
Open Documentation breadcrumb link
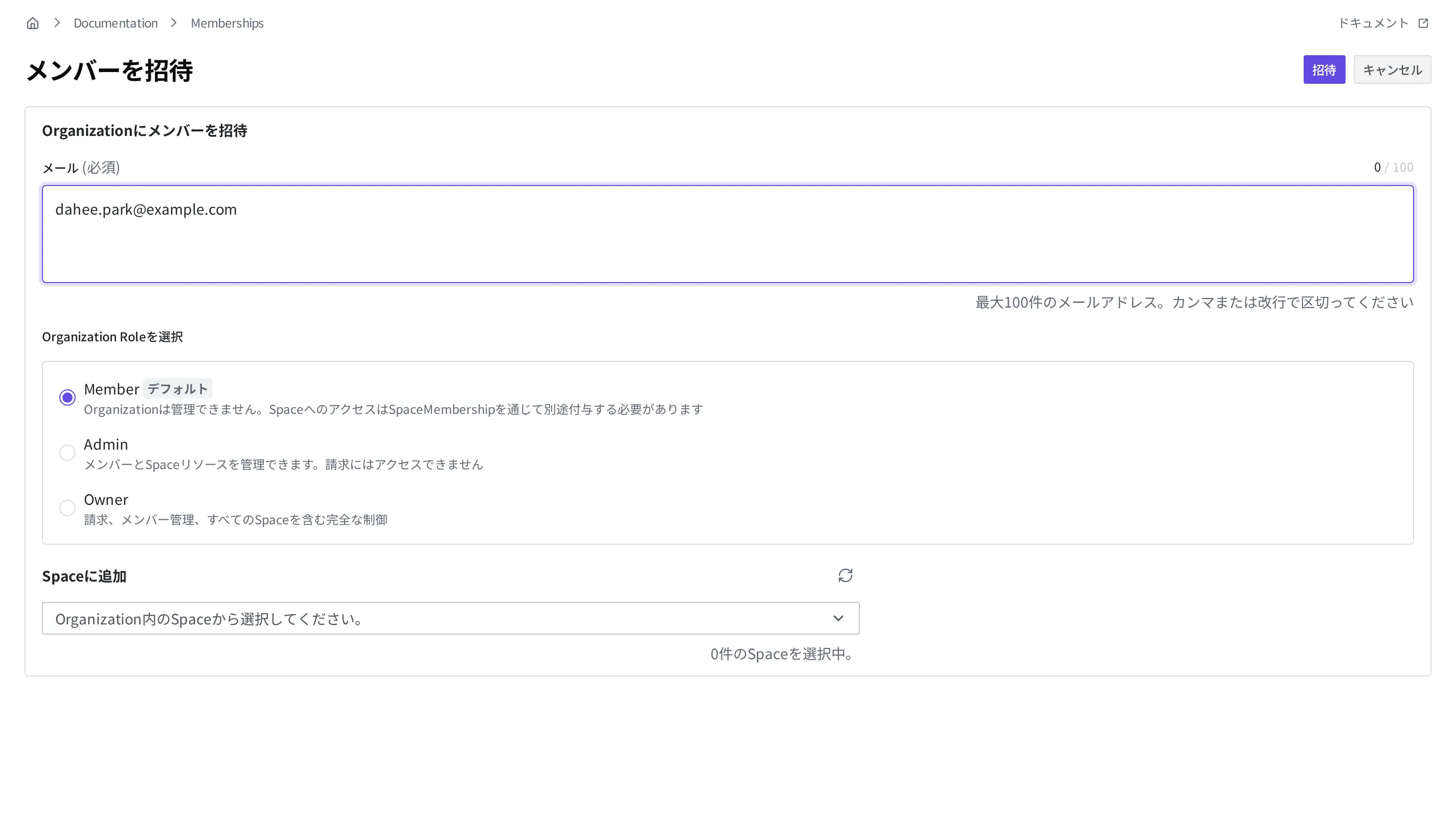116,23
